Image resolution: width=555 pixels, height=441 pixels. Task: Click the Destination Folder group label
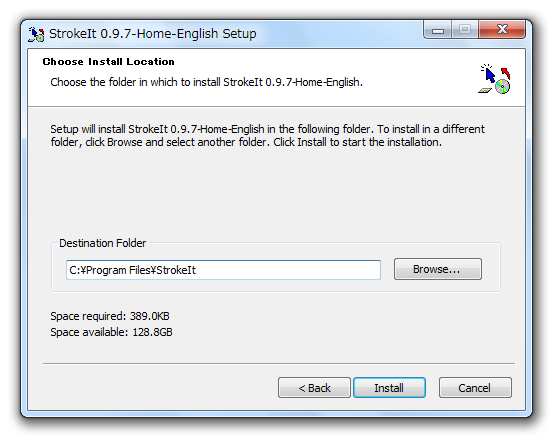(x=102, y=243)
